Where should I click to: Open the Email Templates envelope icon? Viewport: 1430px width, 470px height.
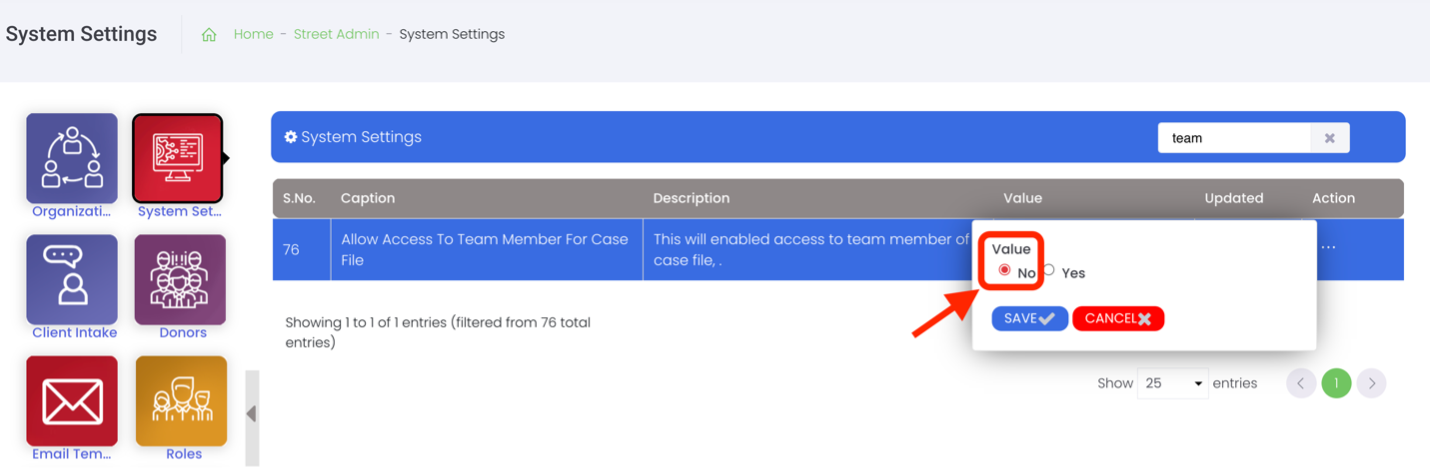coord(72,401)
